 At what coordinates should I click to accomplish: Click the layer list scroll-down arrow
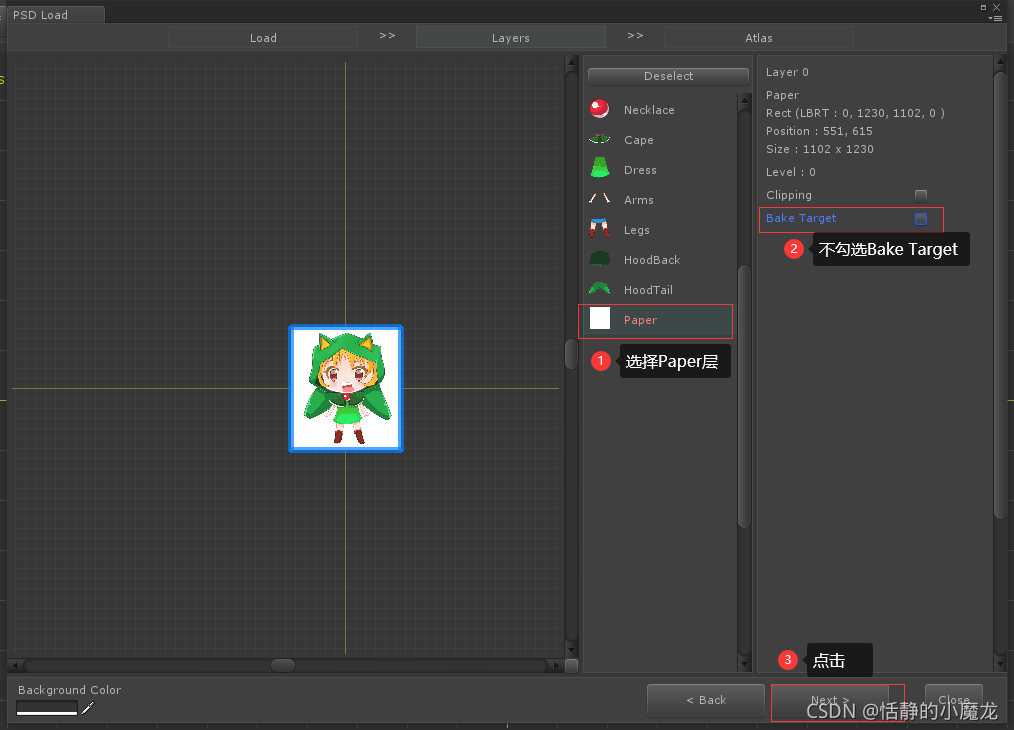tap(744, 664)
